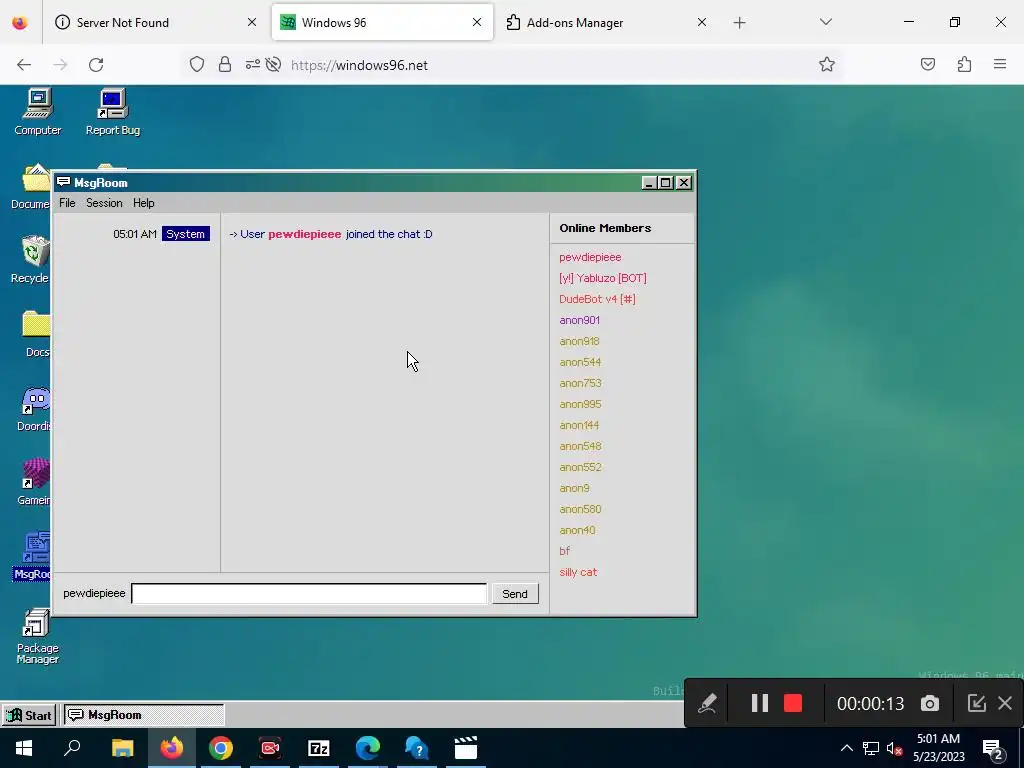Switch to the Add-ons Manager tab
Viewport: 1024px width, 768px height.
point(604,22)
